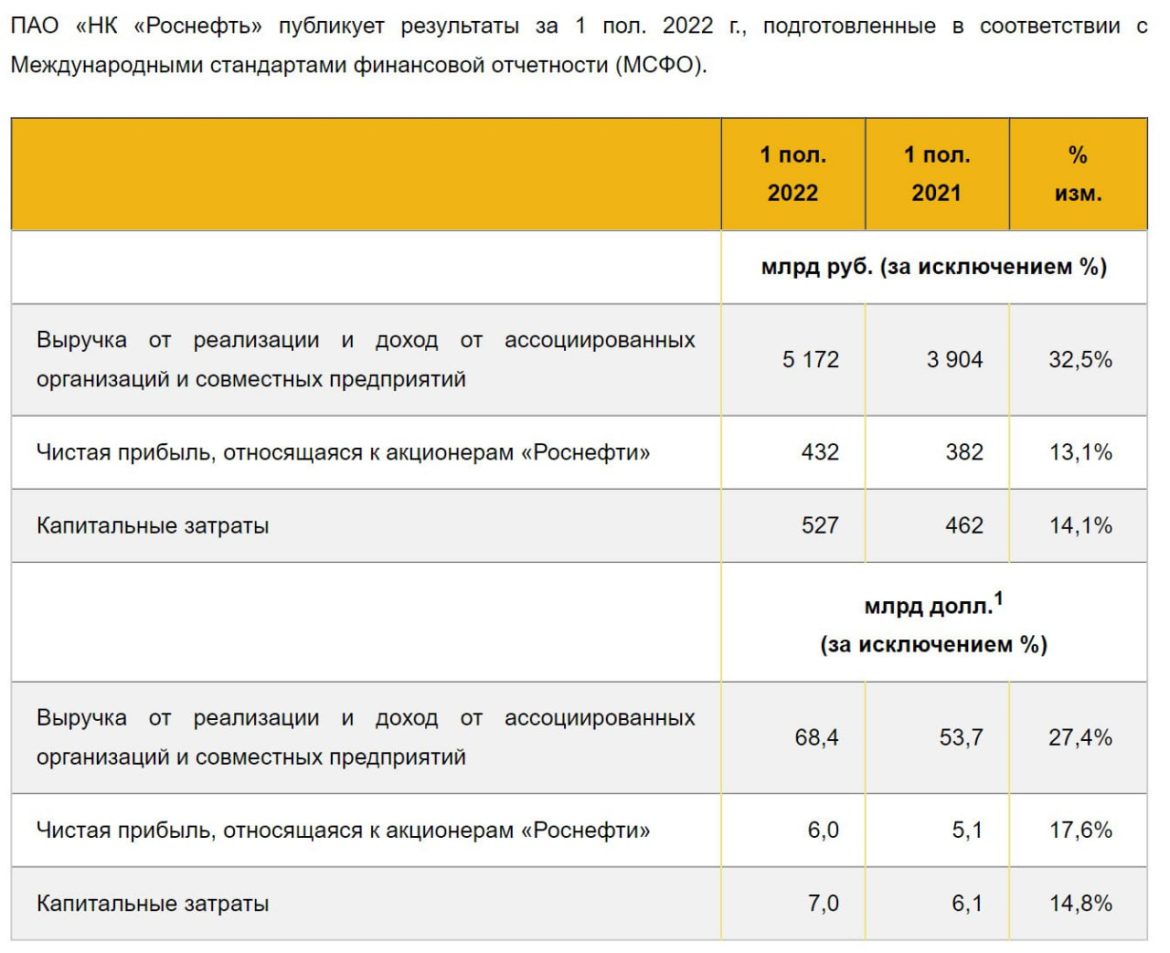
Task: Click the intro paragraph about ПАО «НК «Роснефть»
Action: pyautogui.click(x=578, y=46)
